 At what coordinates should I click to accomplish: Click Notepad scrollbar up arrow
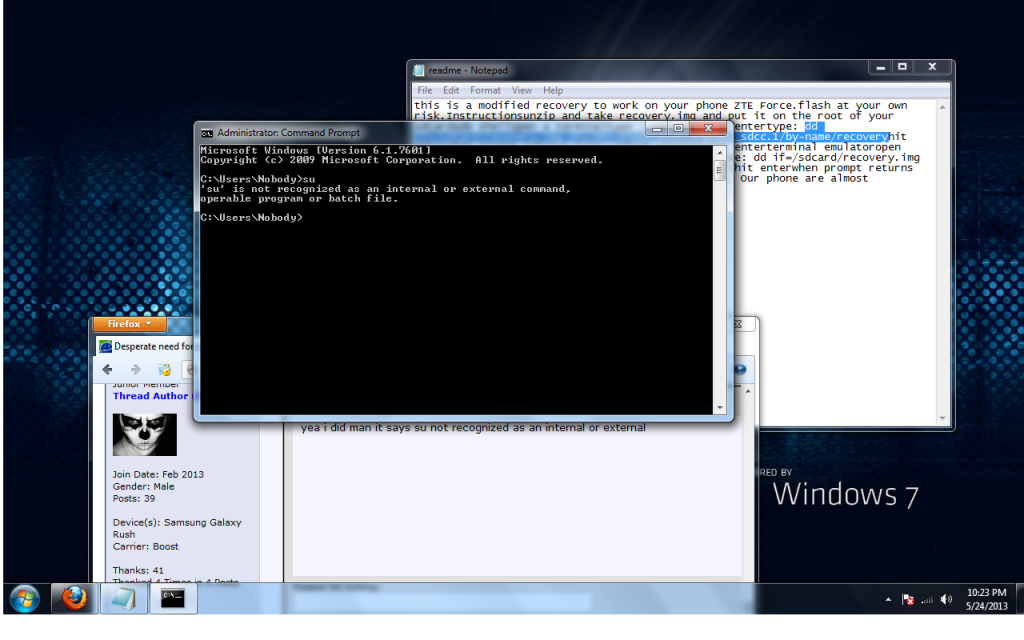(942, 106)
